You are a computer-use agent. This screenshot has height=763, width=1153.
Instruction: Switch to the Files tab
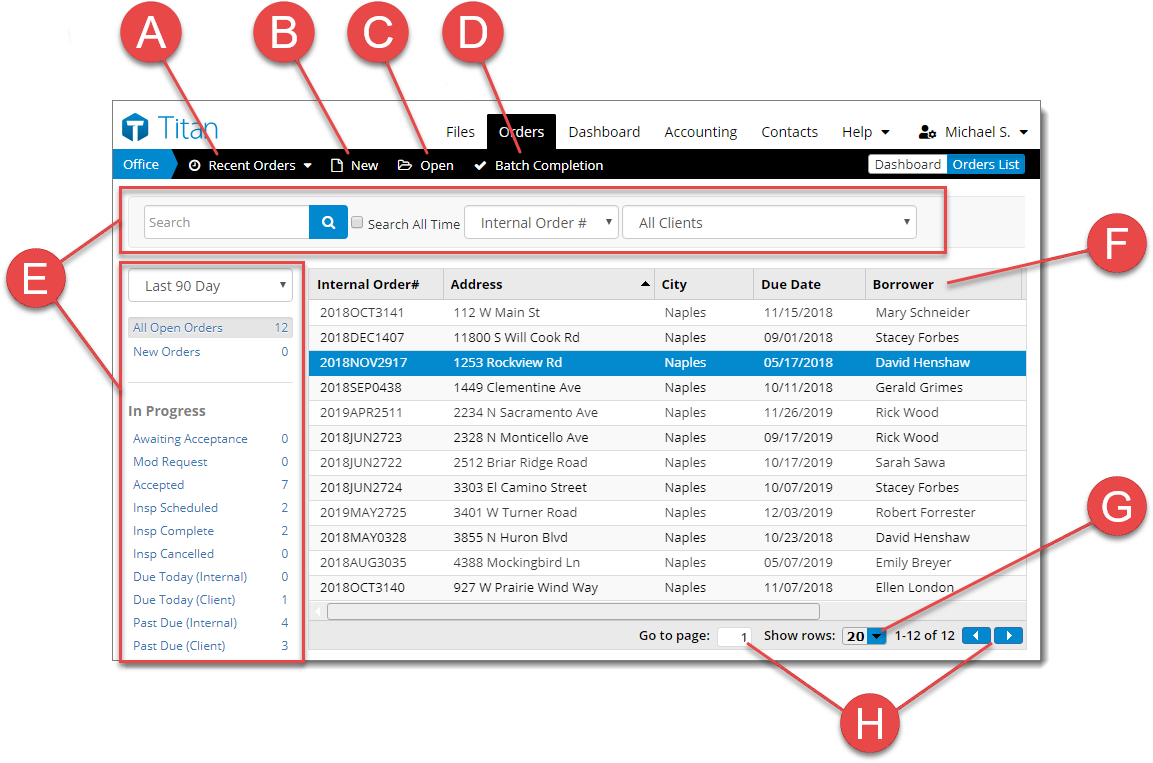[460, 132]
